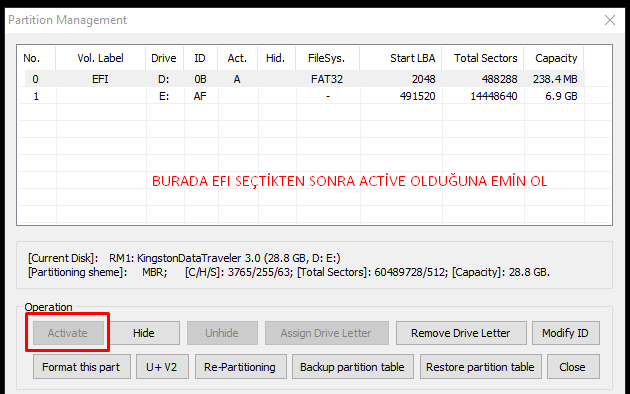Screen dimensions: 630x394
Task: Click the Hide button
Action: point(144,333)
